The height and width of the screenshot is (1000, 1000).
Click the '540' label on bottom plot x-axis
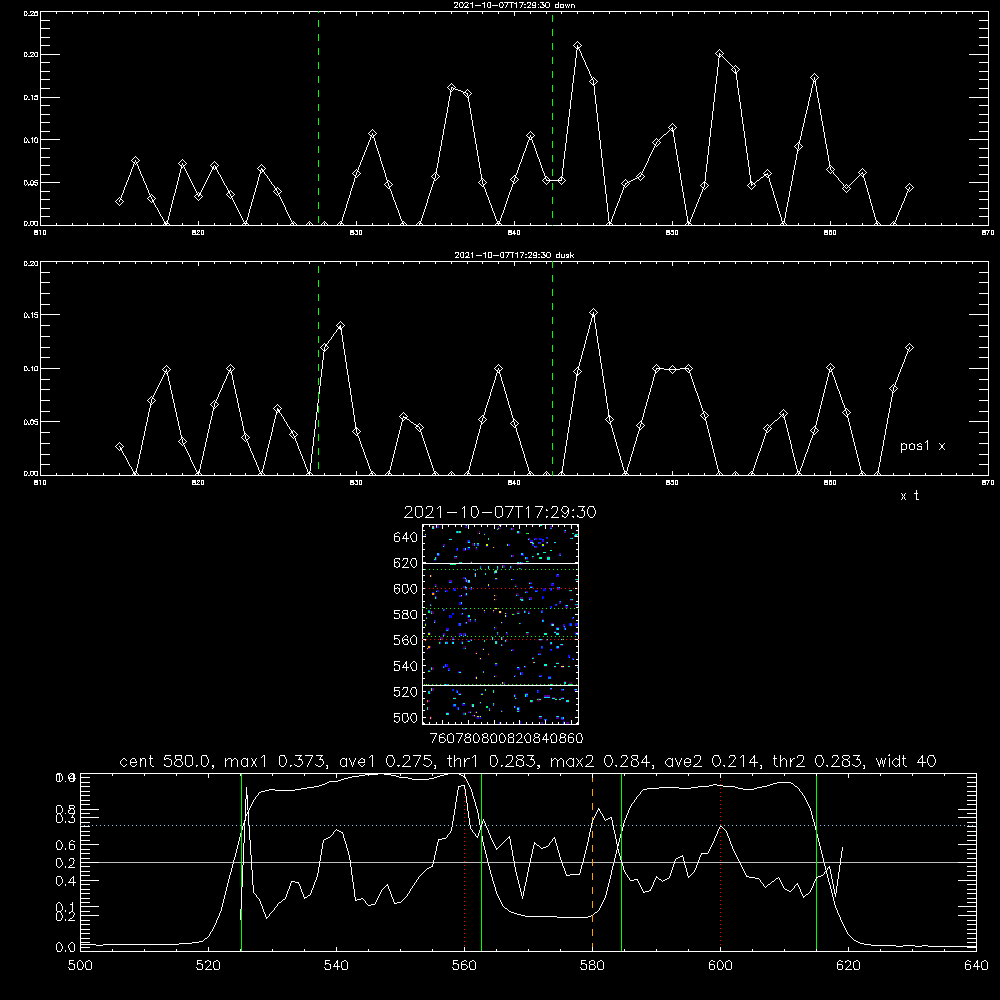point(336,966)
